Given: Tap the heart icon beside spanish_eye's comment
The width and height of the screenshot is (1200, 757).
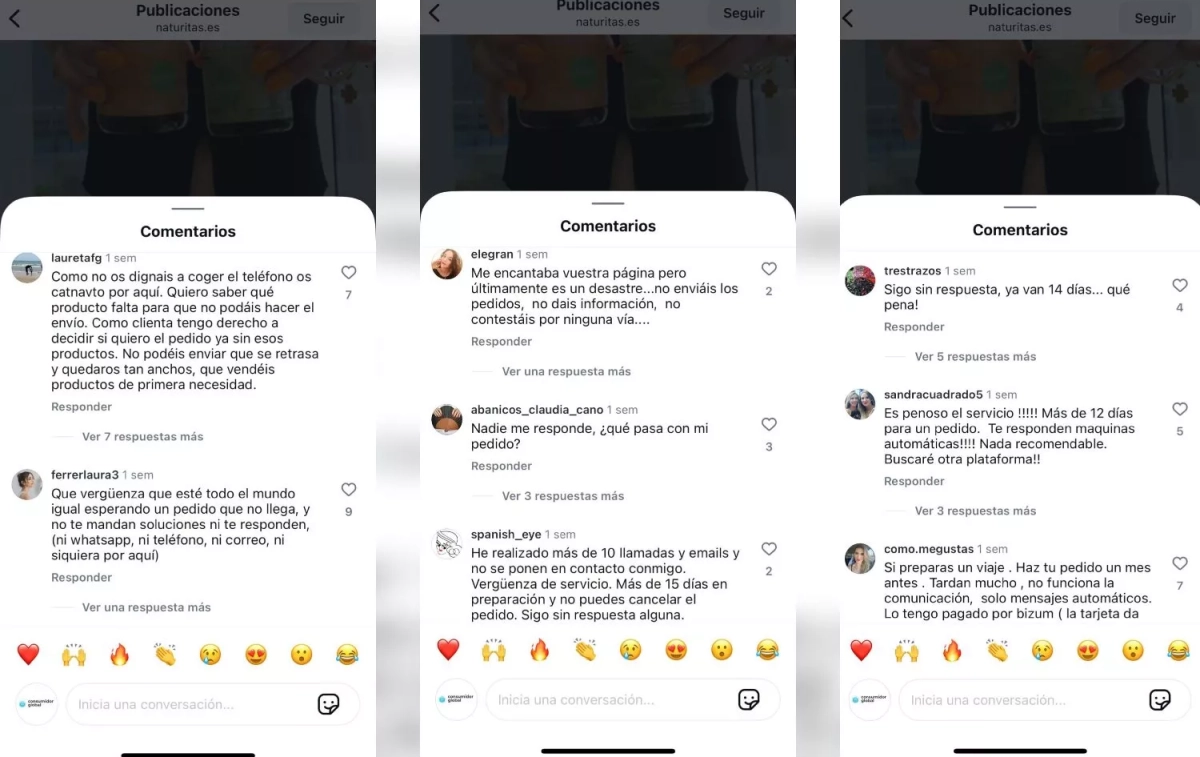Looking at the screenshot, I should [x=769, y=549].
